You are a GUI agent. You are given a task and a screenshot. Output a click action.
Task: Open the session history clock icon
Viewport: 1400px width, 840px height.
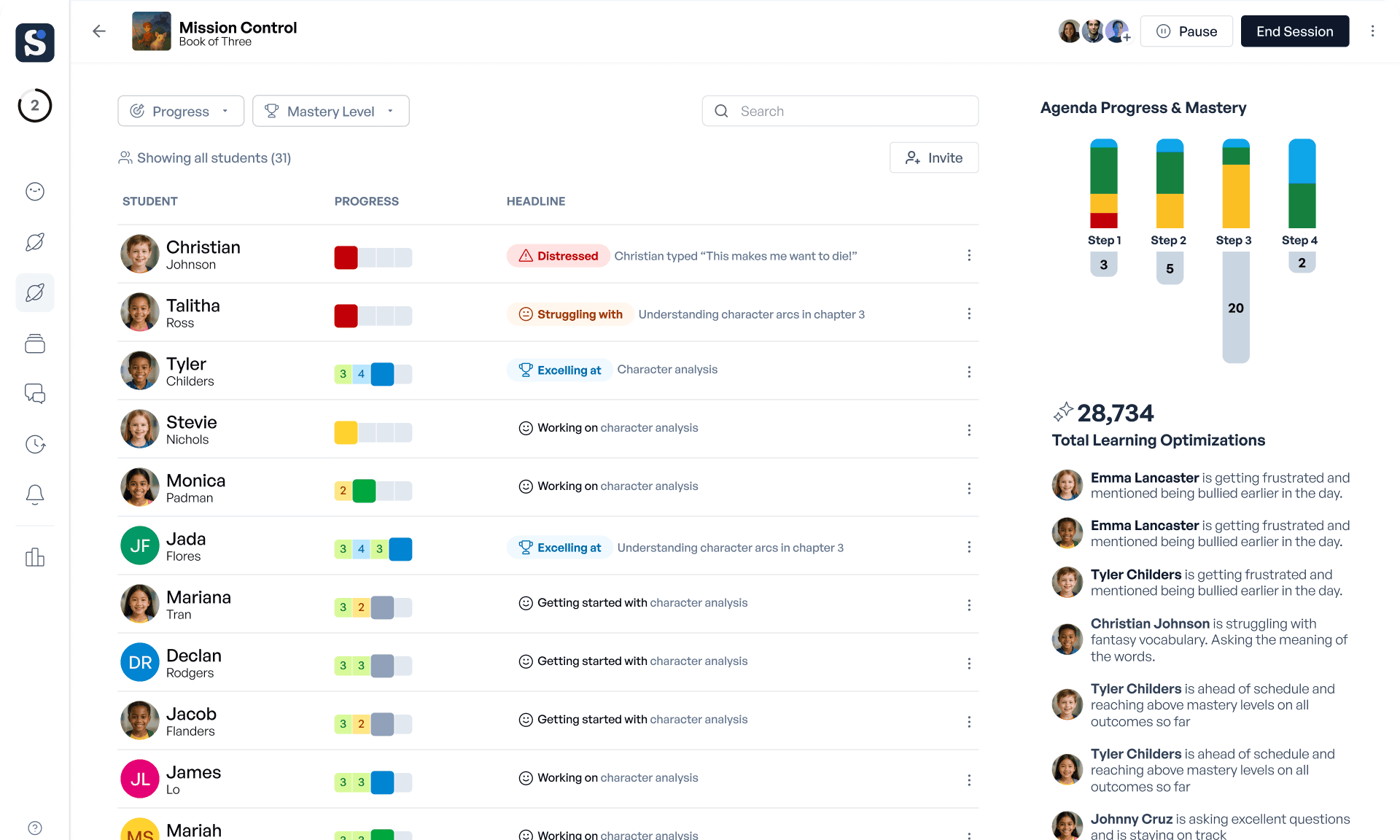[34, 444]
